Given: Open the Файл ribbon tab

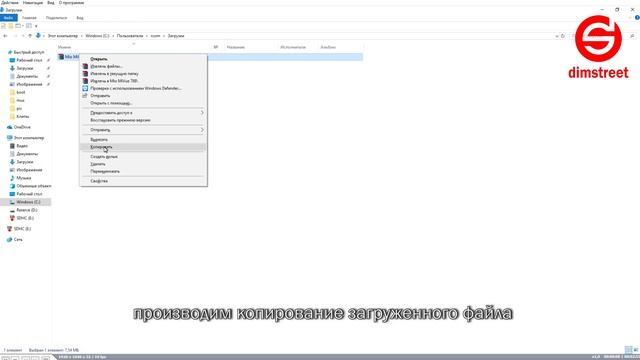Looking at the screenshot, I should [9, 18].
